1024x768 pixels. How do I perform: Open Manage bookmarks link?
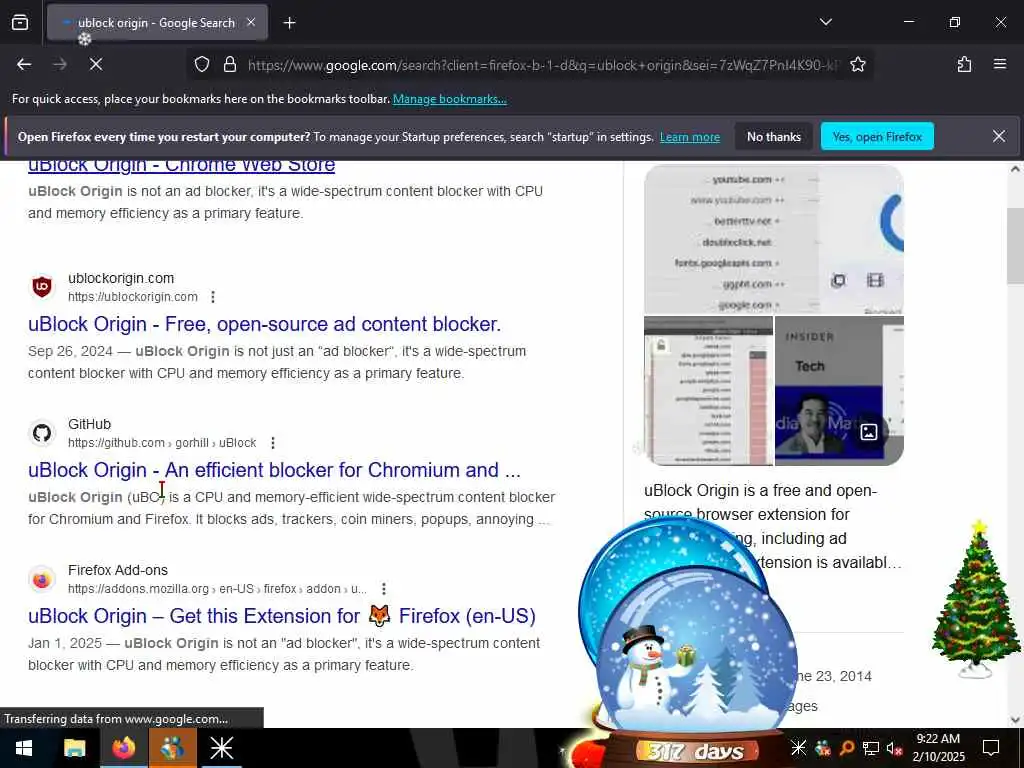[x=449, y=99]
